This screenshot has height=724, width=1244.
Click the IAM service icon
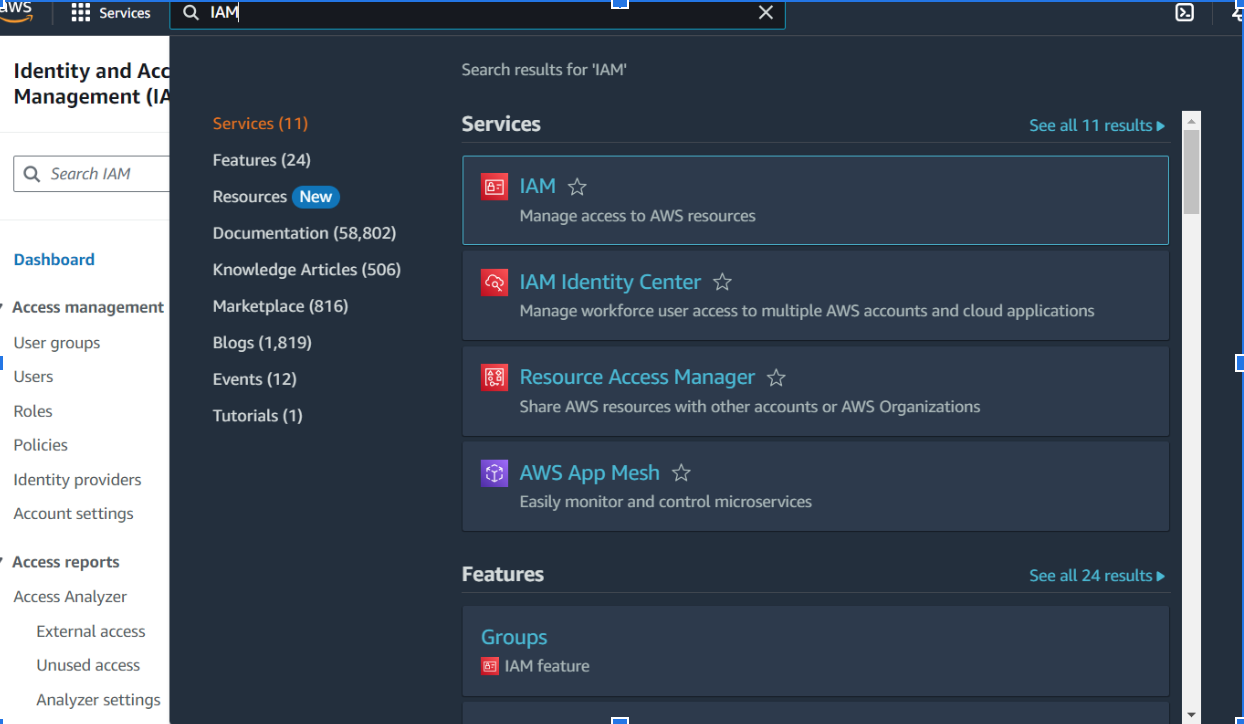[x=494, y=187]
